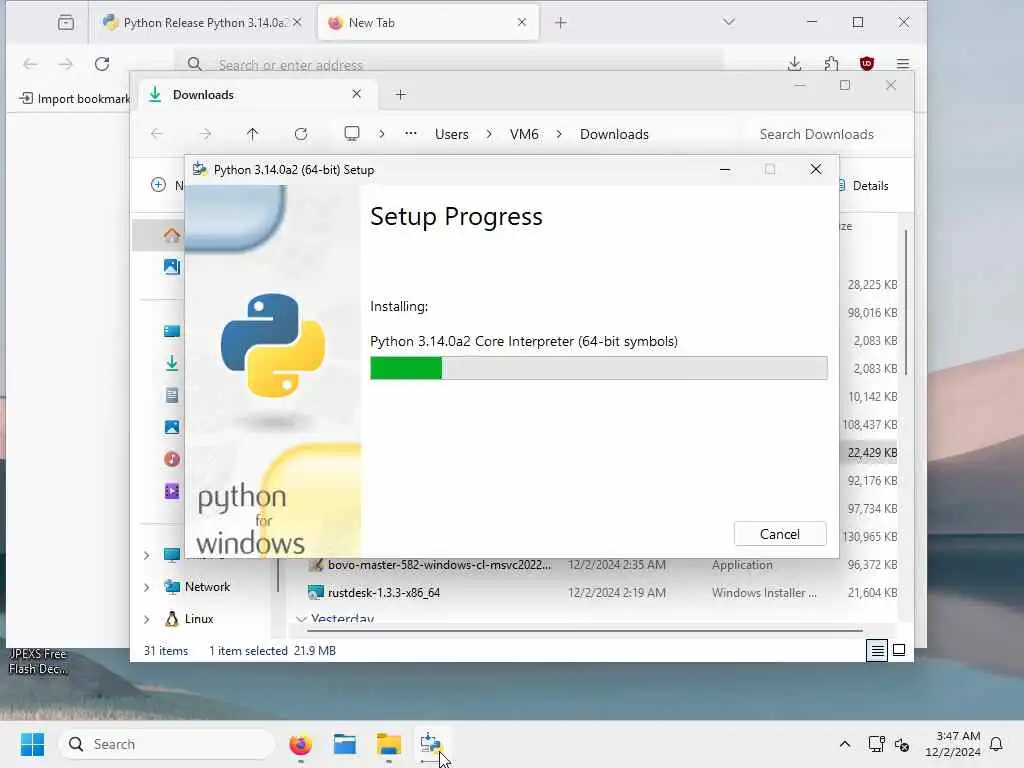The image size is (1024, 768).
Task: Click the Python installer taskbar icon
Action: [x=431, y=744]
